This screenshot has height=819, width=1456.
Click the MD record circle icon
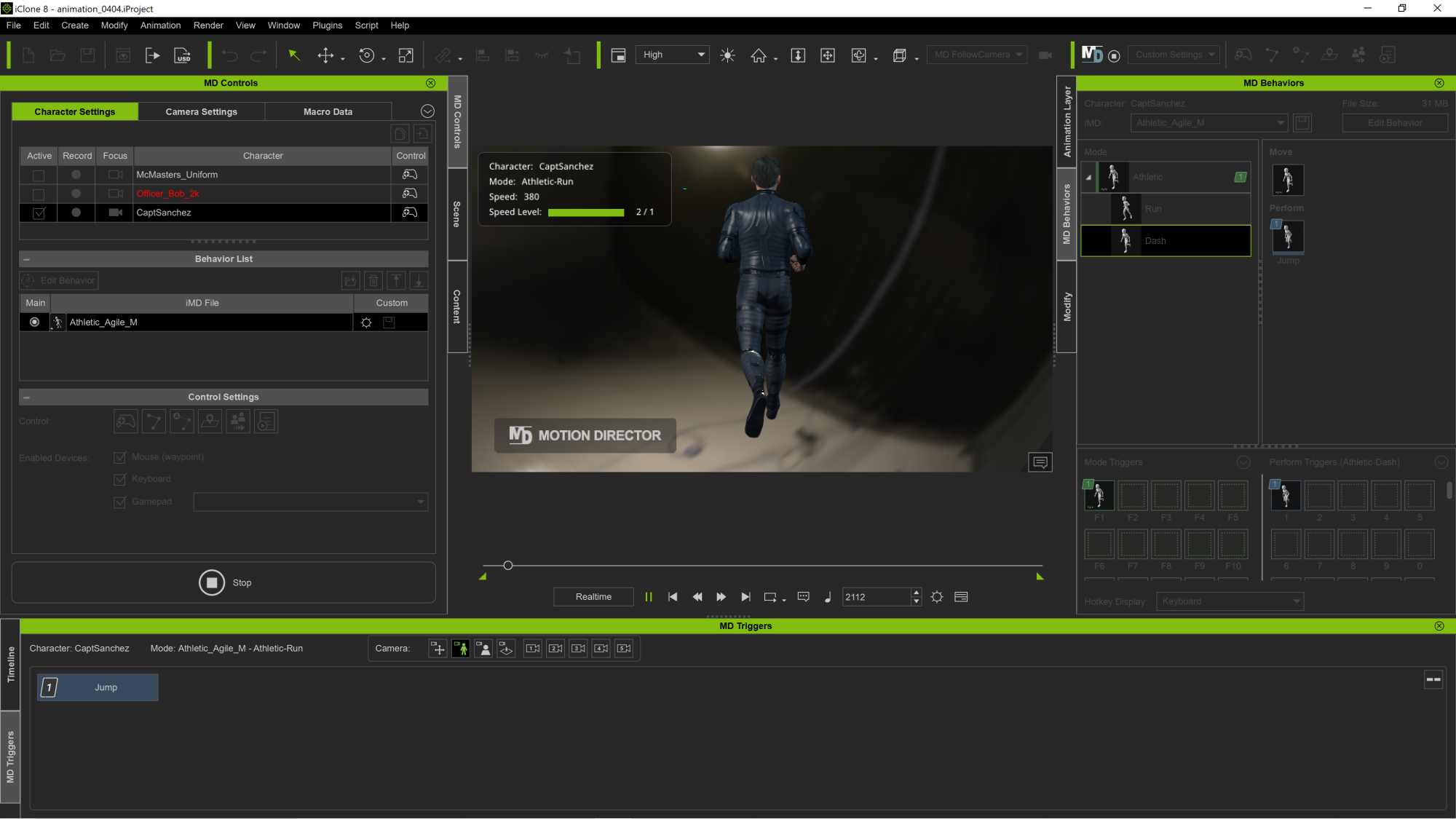point(1114,56)
